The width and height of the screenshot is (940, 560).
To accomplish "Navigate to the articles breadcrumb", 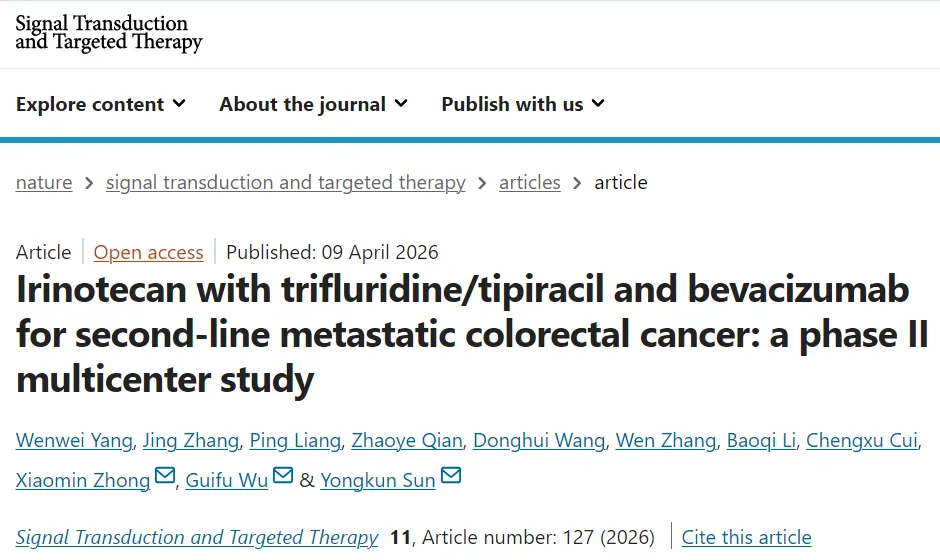I will [530, 182].
